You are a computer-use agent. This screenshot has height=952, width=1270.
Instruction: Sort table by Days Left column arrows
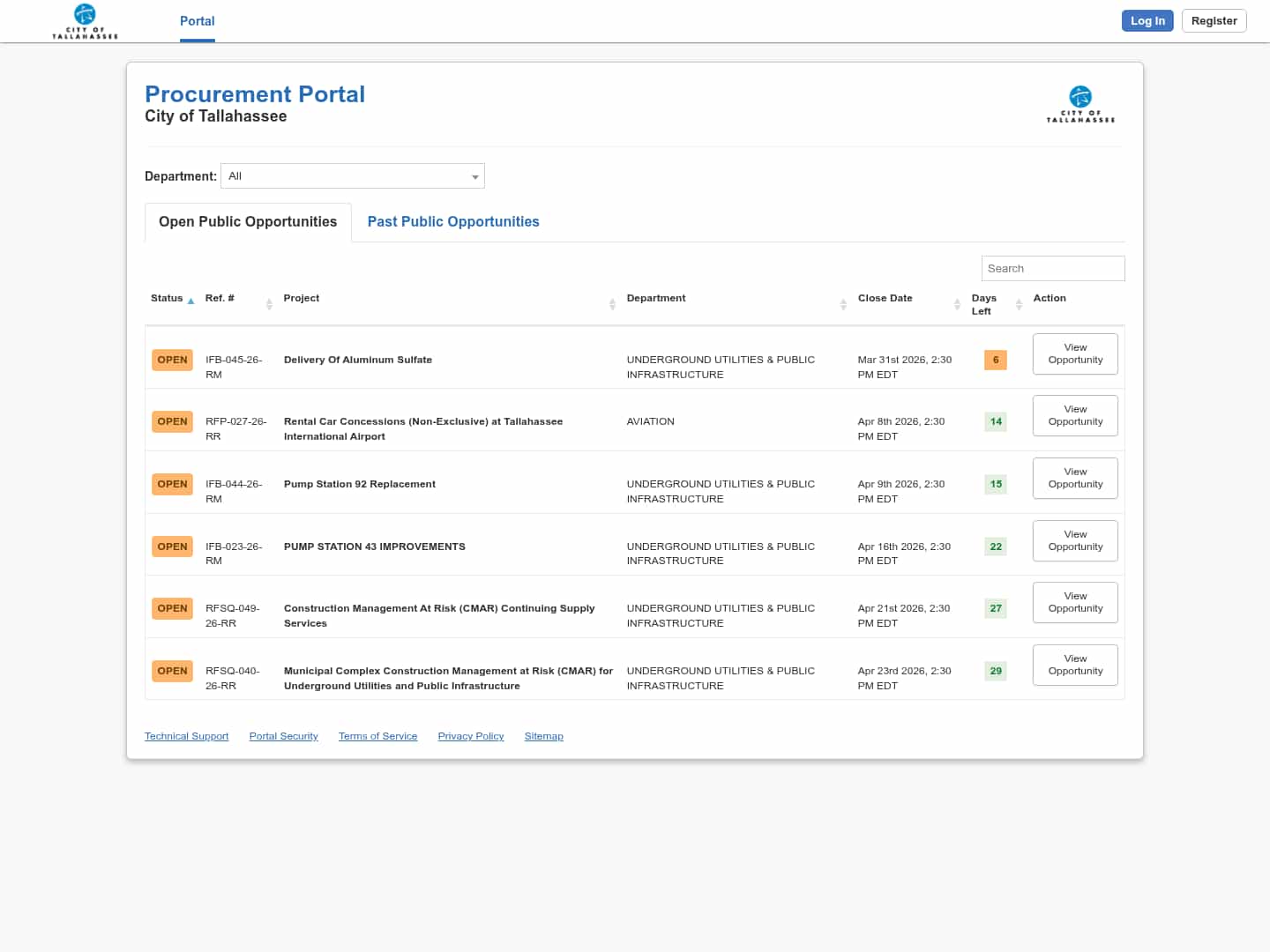pos(1019,304)
